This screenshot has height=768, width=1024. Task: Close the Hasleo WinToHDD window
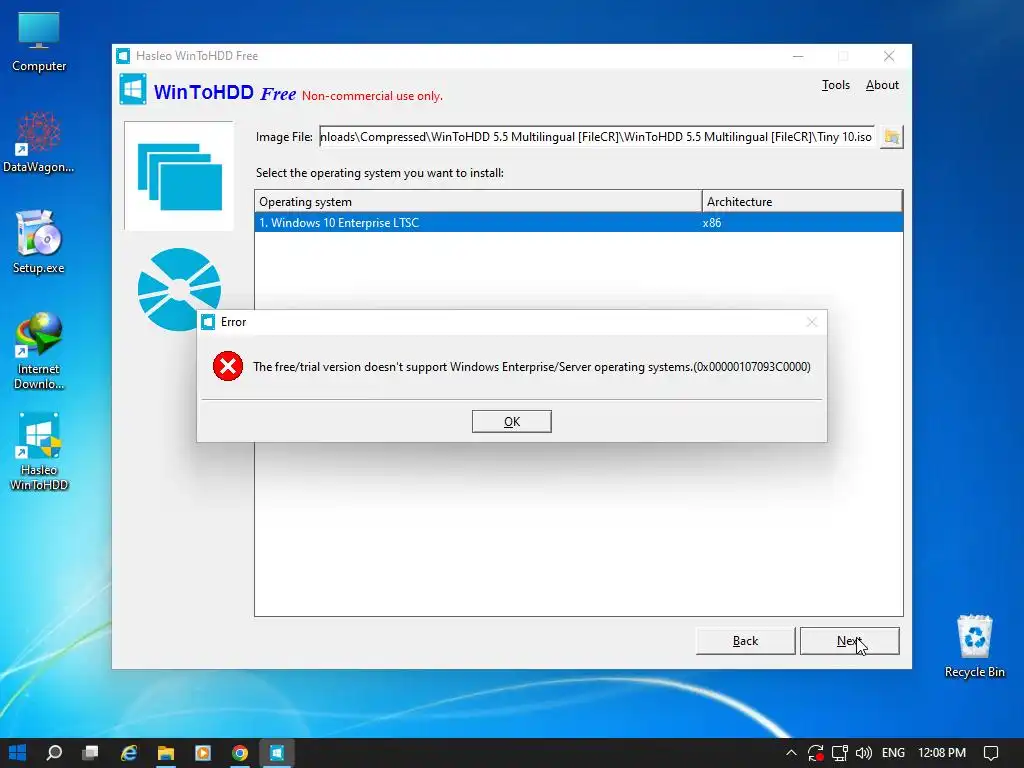pyautogui.click(x=889, y=56)
